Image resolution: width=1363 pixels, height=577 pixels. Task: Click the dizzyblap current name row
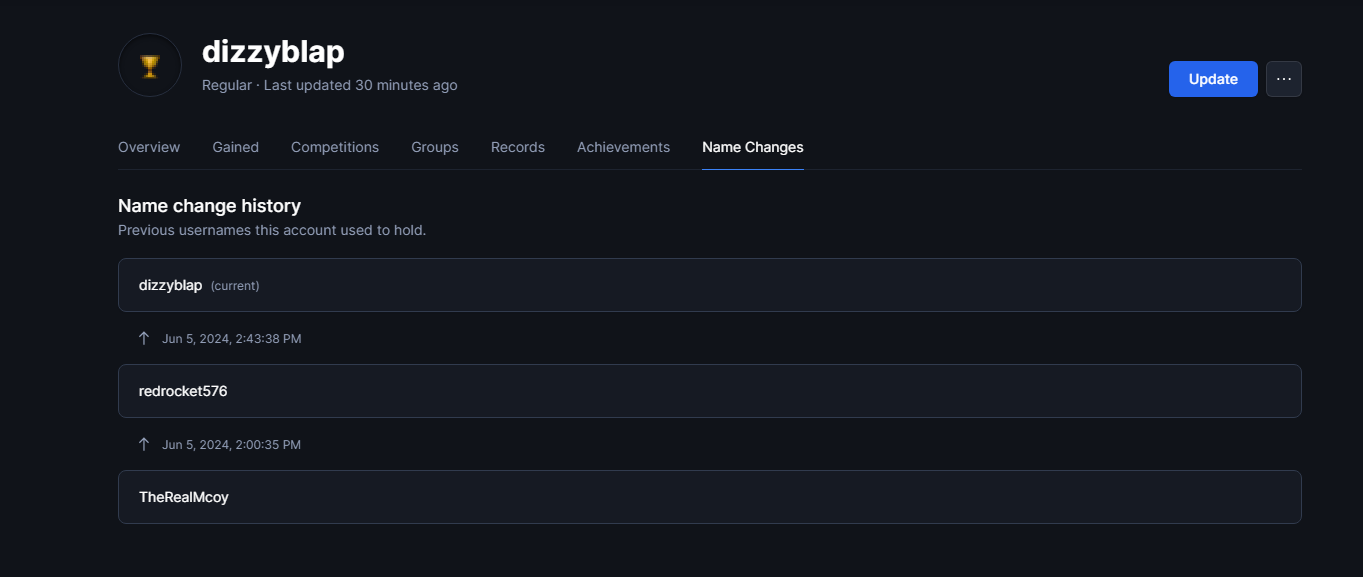click(709, 285)
